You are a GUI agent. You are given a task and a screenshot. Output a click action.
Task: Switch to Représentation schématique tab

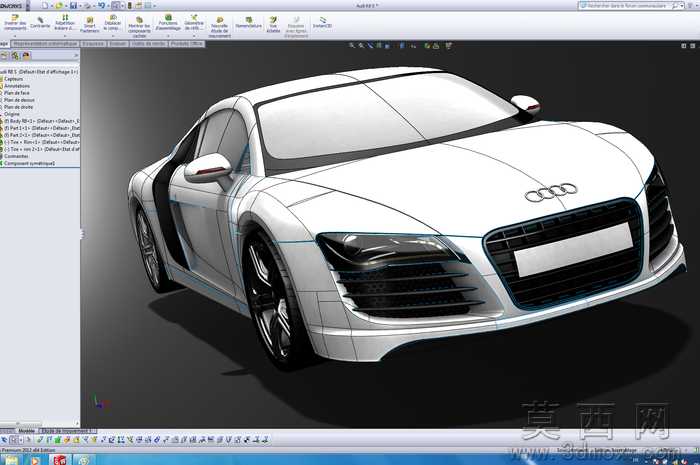[45, 44]
